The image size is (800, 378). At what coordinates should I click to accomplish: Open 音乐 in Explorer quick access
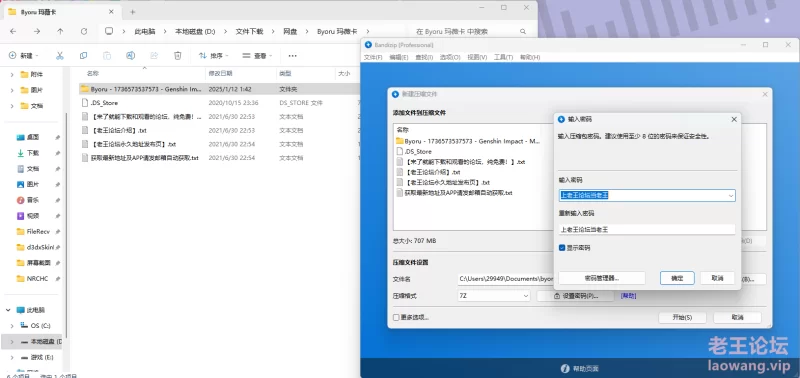point(34,200)
